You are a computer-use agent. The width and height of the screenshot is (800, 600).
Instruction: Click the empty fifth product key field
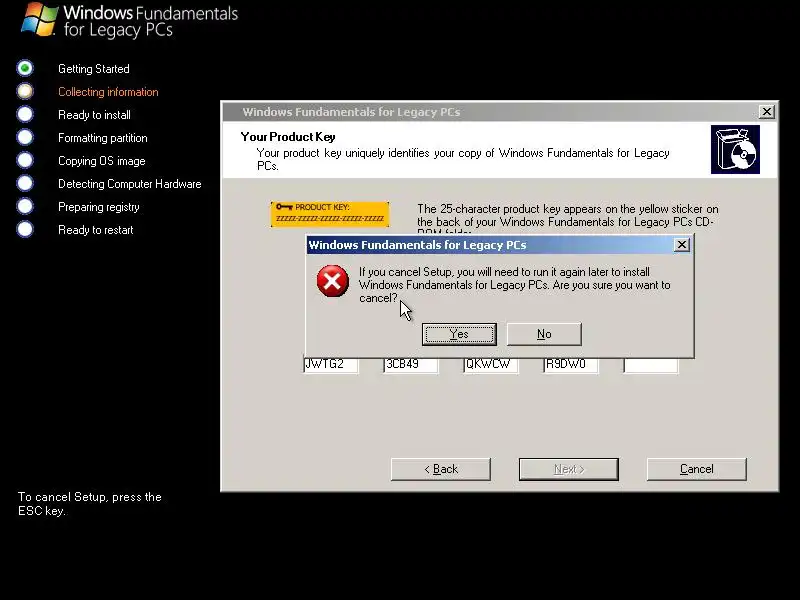[x=651, y=365]
